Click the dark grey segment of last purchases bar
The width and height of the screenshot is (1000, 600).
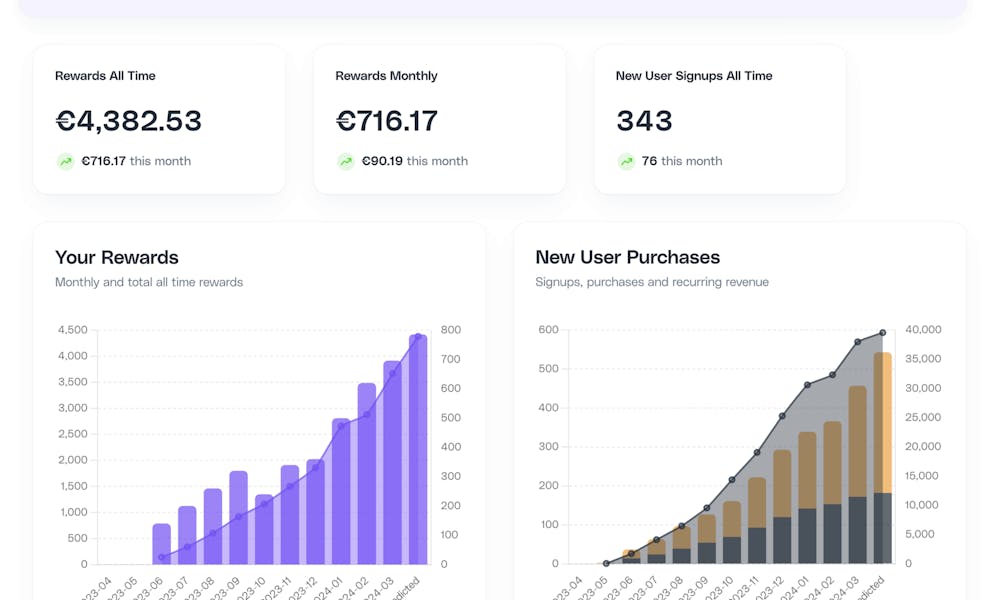point(883,528)
